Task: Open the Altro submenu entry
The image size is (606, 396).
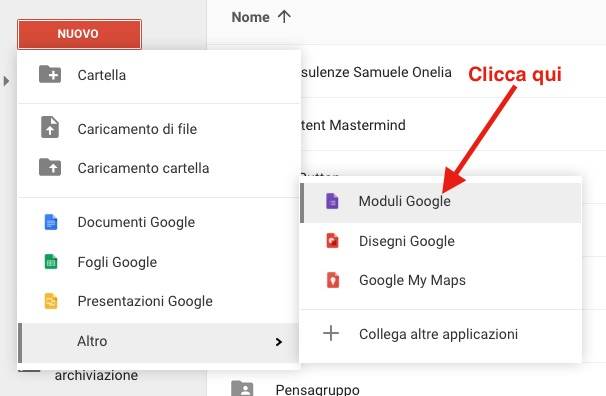Action: tap(158, 342)
